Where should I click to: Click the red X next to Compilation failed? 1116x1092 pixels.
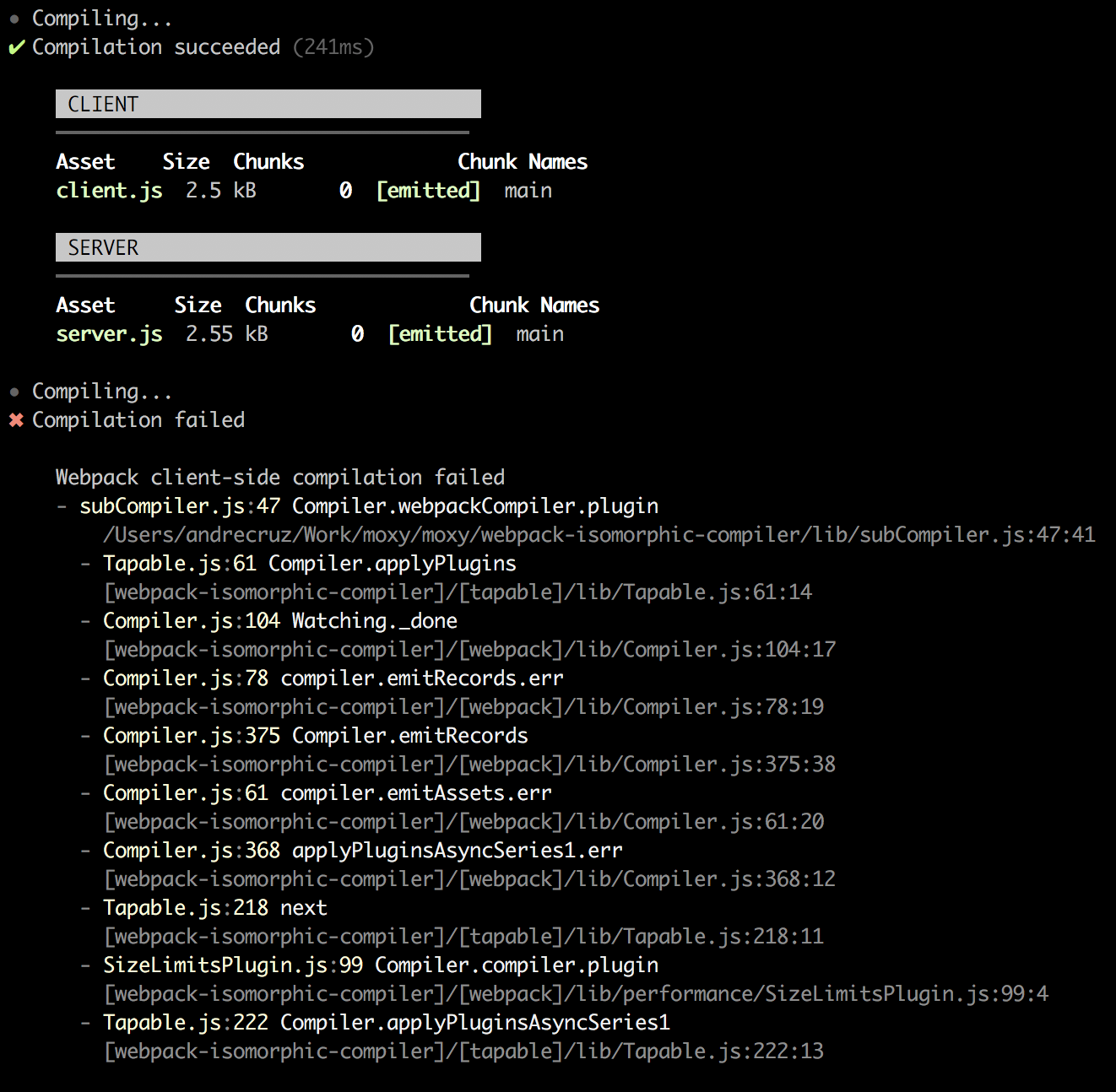coord(16,420)
